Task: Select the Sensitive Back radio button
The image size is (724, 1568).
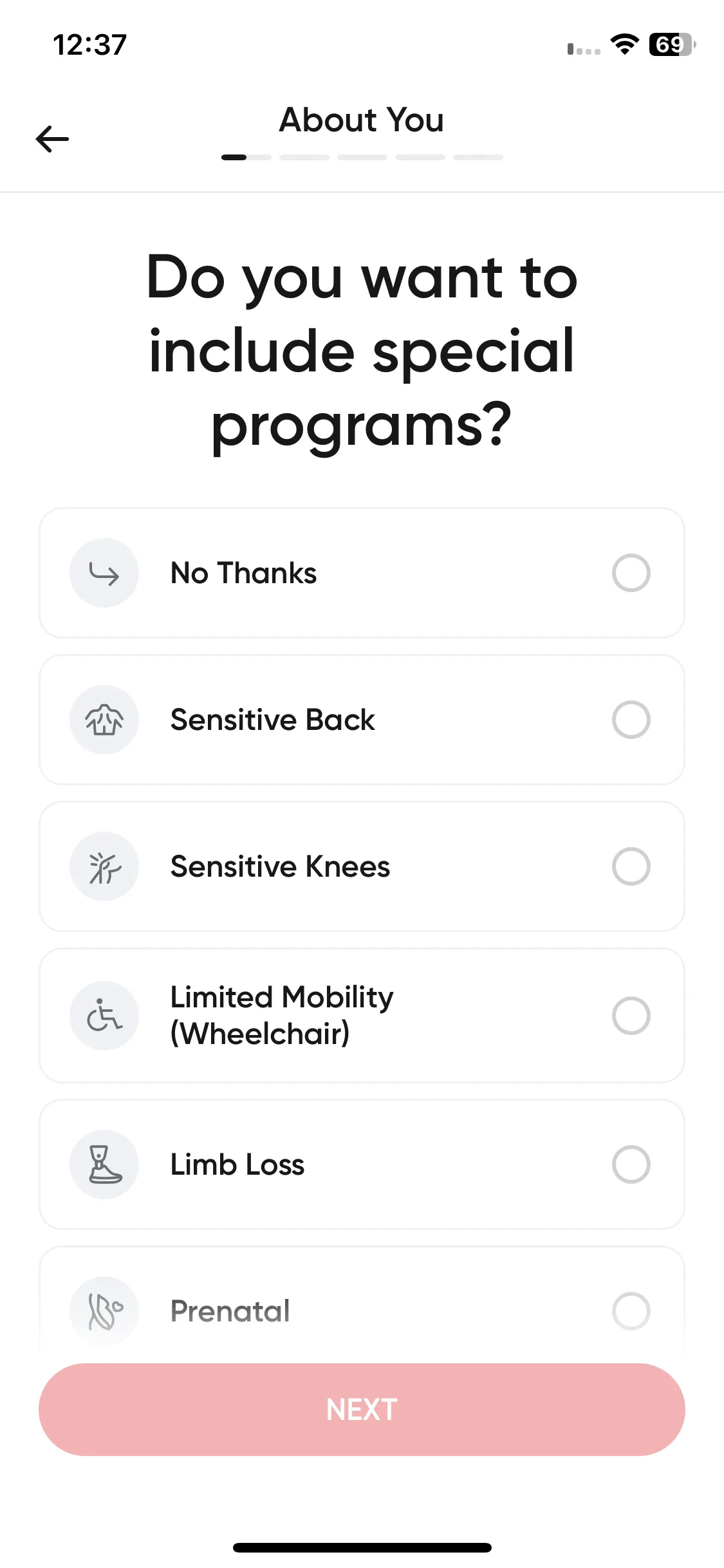Action: (x=631, y=720)
